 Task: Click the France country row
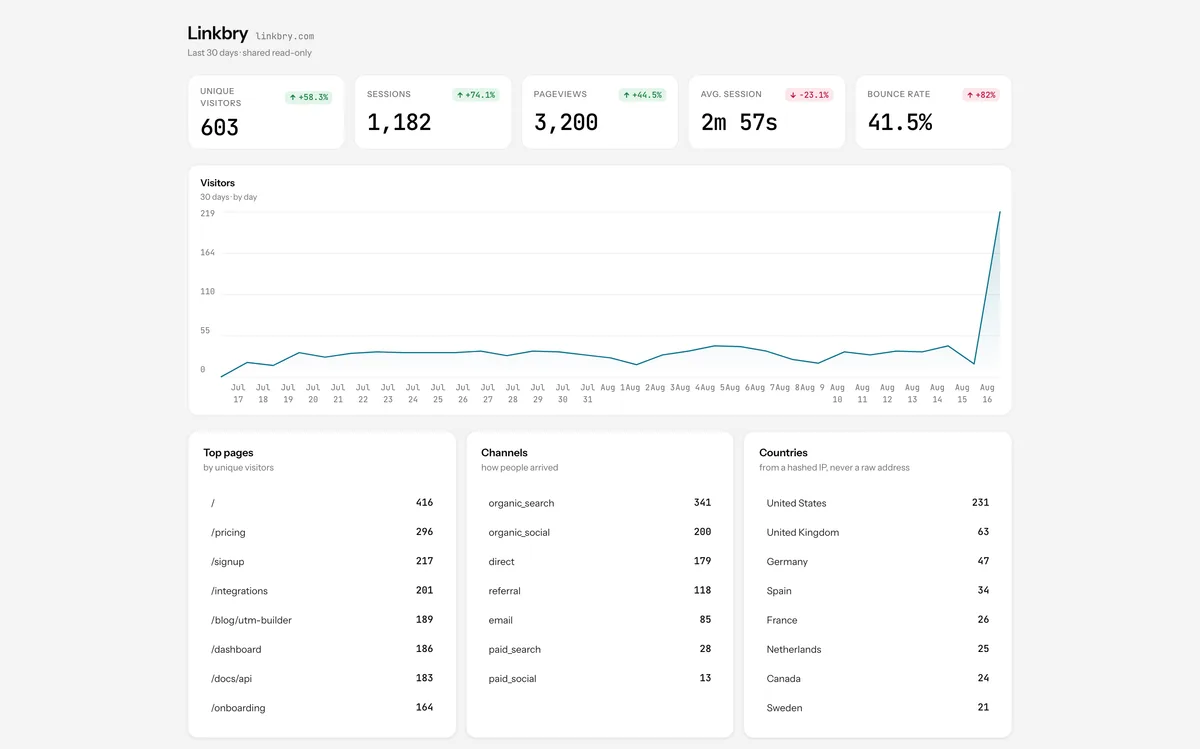[x=878, y=620]
